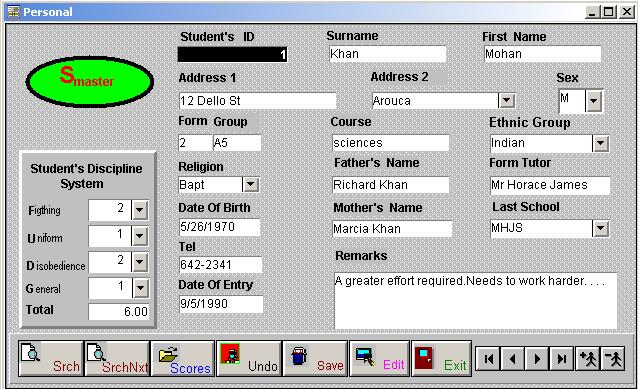Open the Last School dropdown
638x389 pixels.
pos(601,228)
